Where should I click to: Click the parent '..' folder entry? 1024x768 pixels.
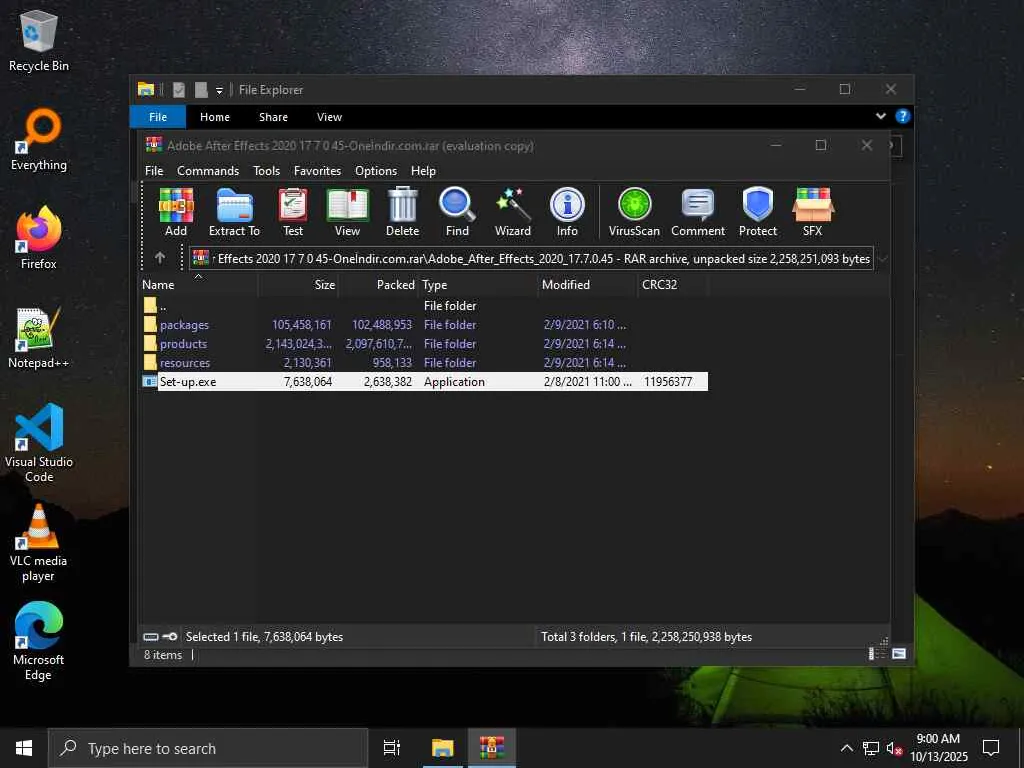[x=424, y=306]
